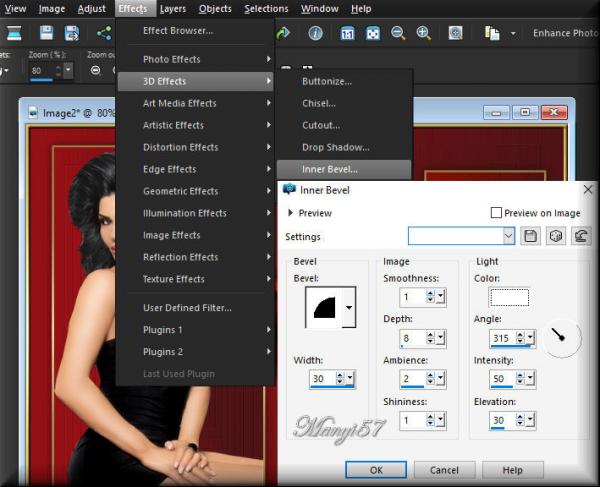Select Drop Shadow from 3D Effects submenu
600x487 pixels.
[x=335, y=147]
